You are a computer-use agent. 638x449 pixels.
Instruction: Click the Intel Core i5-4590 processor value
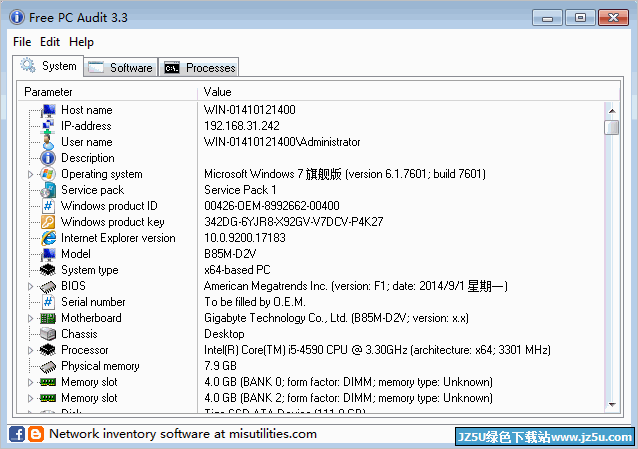tap(377, 350)
